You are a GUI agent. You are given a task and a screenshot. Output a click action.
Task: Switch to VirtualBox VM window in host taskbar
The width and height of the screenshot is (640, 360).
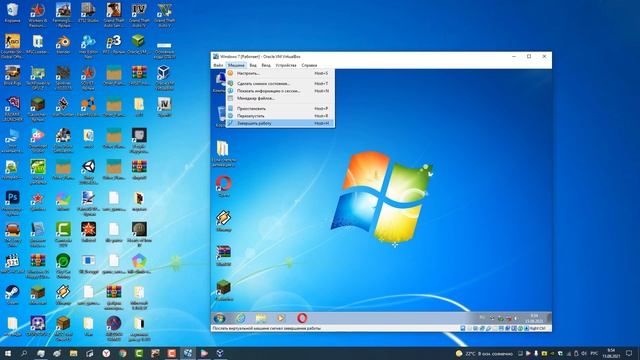click(x=188, y=353)
